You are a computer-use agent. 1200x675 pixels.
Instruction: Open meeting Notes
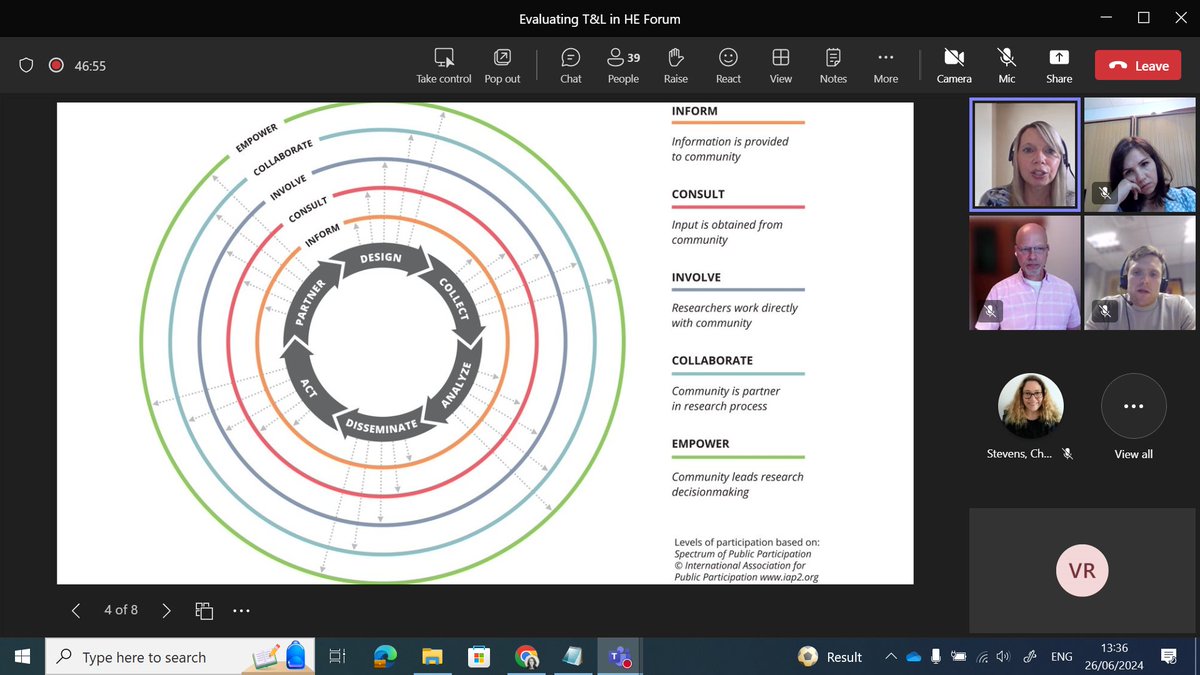[x=832, y=65]
